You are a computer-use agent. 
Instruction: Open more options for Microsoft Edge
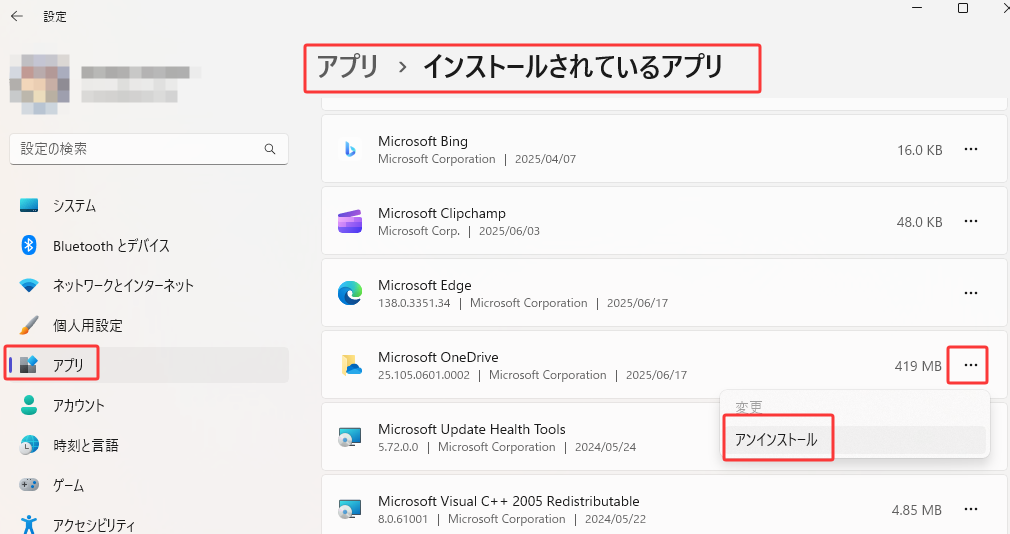click(971, 293)
